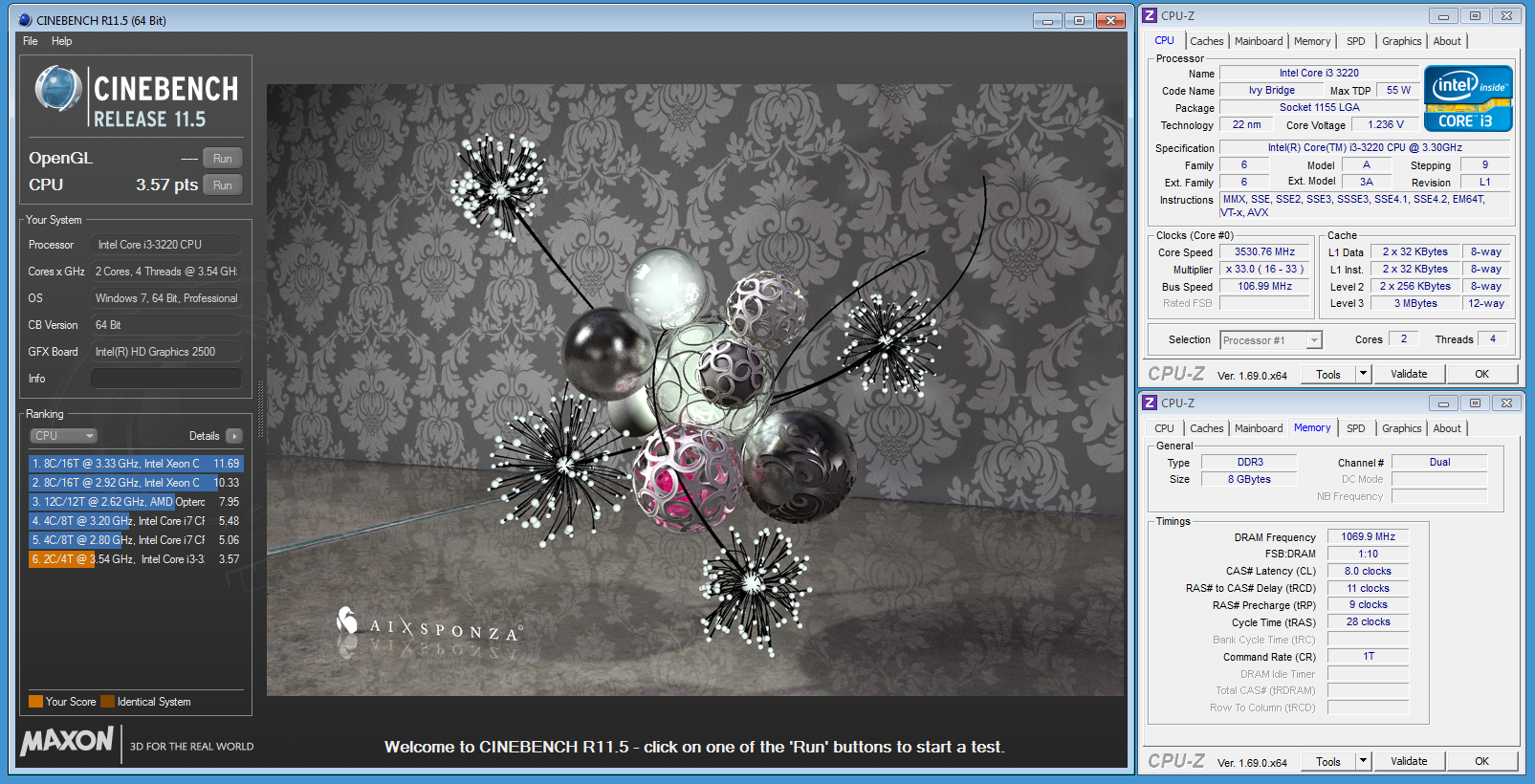
Task: Open the CPU ranking type dropdown
Action: 64,436
